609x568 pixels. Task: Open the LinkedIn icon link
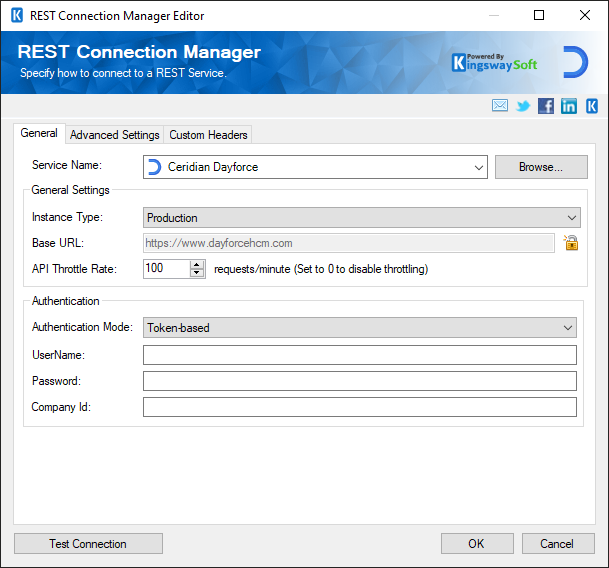(569, 106)
